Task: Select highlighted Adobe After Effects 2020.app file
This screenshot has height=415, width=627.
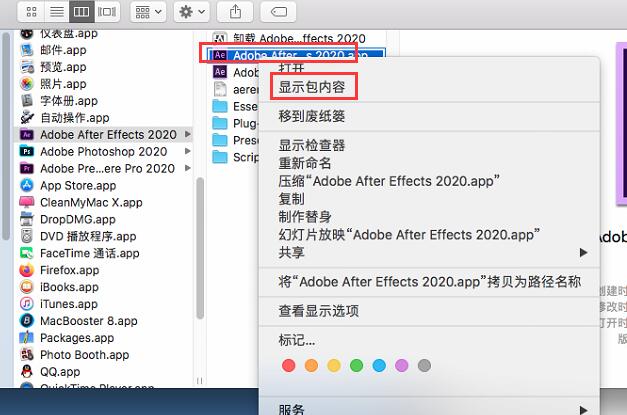Action: click(x=296, y=55)
